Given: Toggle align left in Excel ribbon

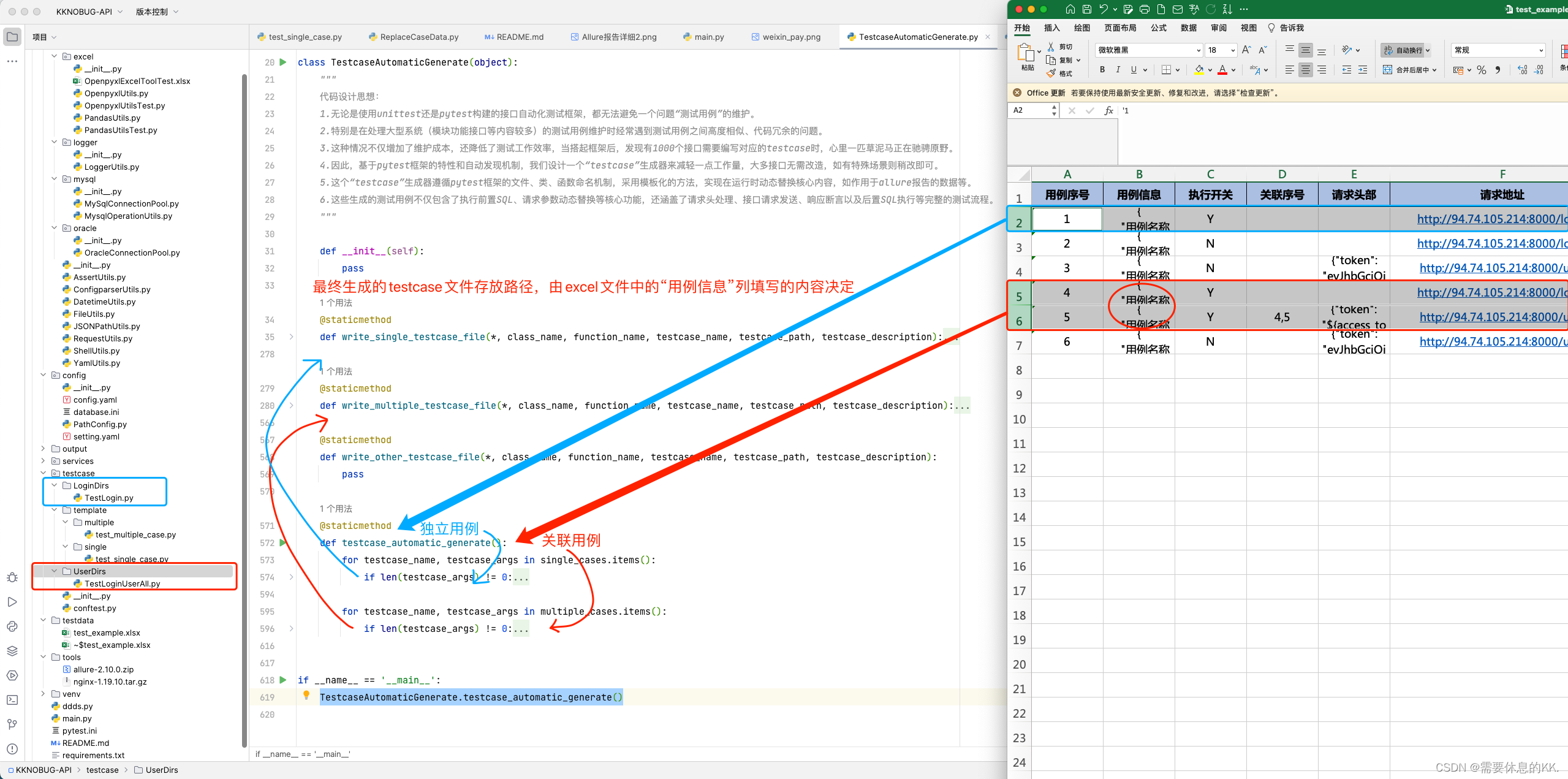Looking at the screenshot, I should pos(1290,70).
